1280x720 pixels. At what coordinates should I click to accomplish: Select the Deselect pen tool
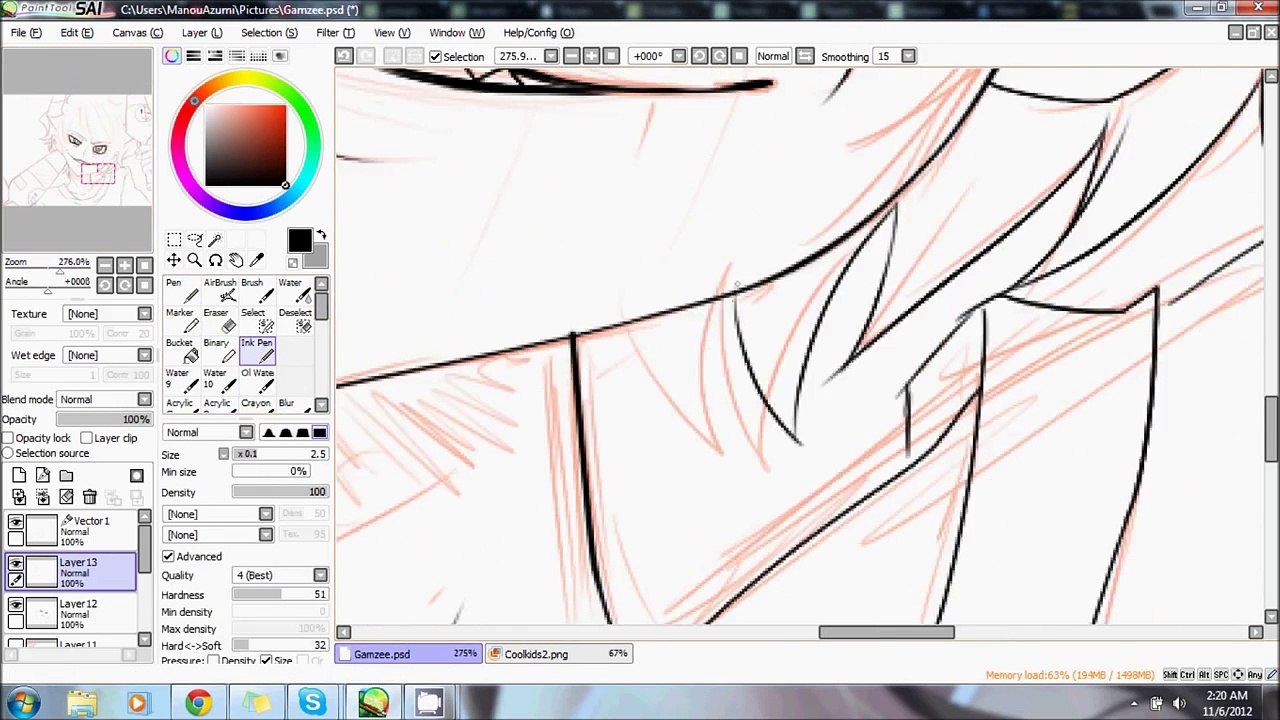point(295,321)
